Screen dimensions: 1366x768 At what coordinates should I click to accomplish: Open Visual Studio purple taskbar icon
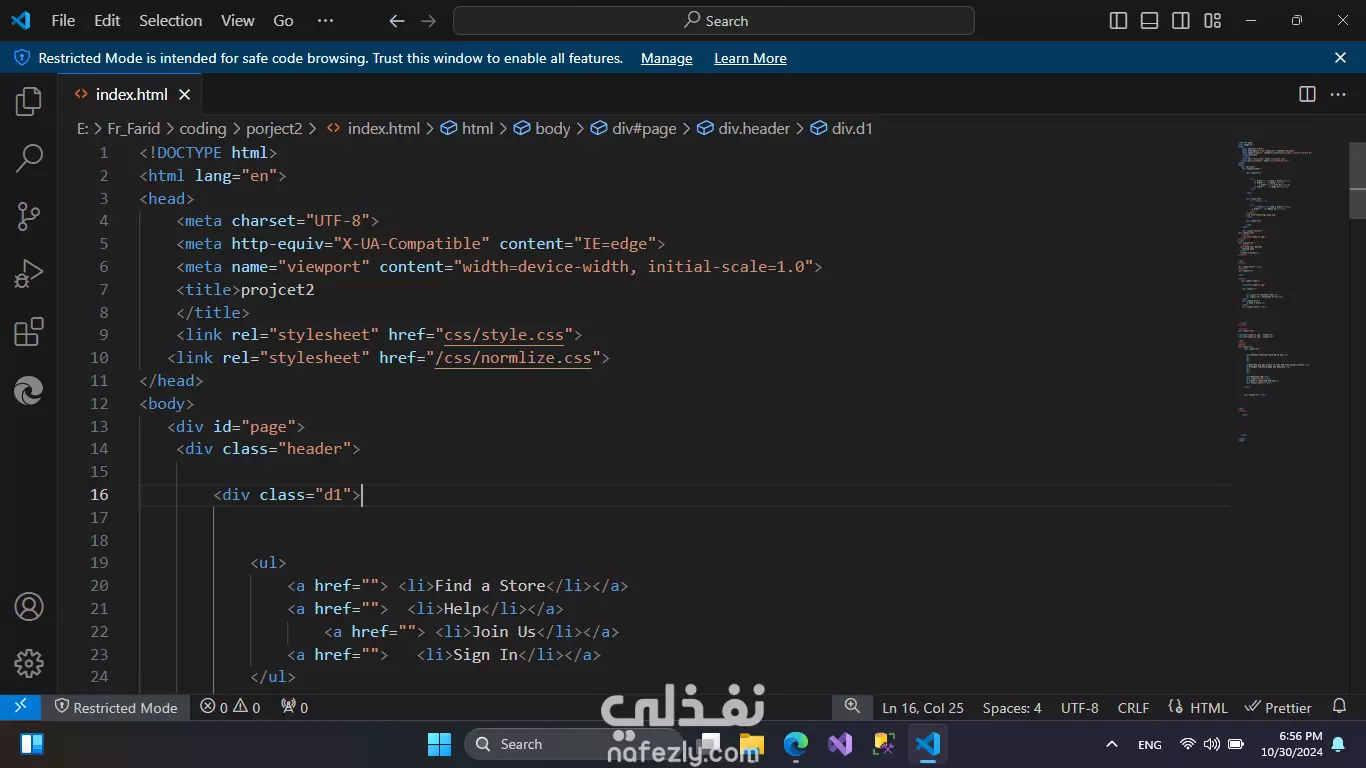point(840,744)
